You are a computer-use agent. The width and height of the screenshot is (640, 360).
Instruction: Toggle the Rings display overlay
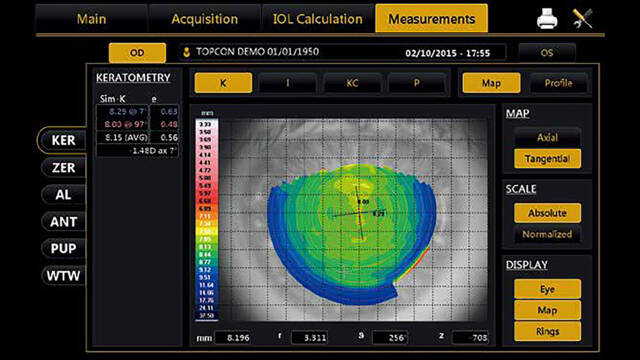pos(547,331)
